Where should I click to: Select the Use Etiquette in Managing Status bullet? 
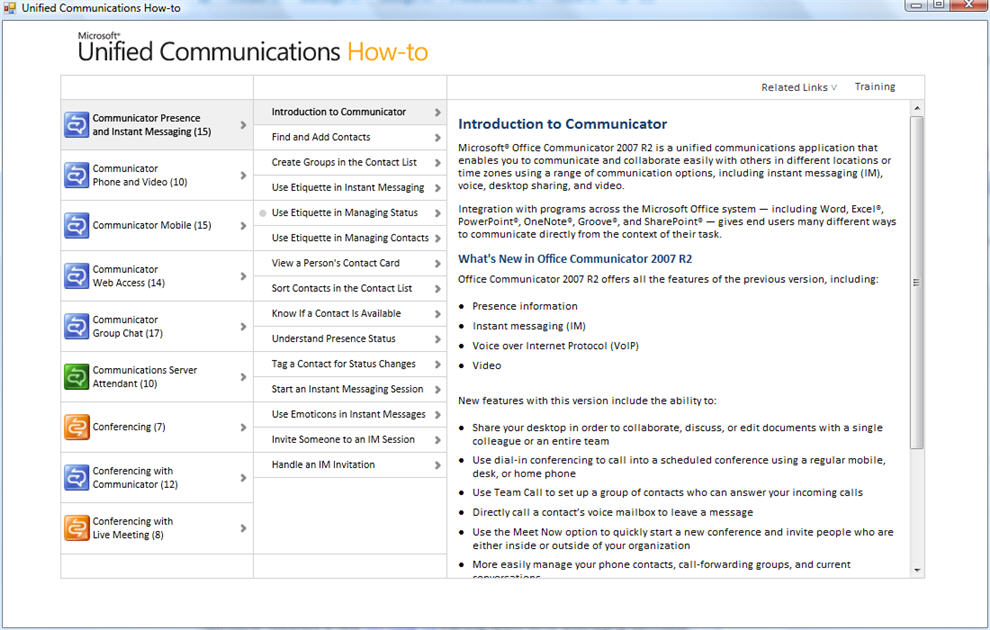[x=263, y=213]
